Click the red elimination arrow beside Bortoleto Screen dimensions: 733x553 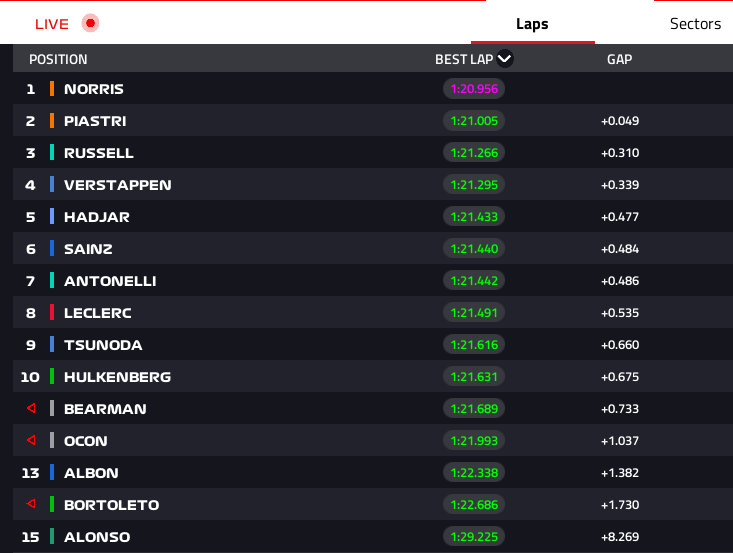31,504
